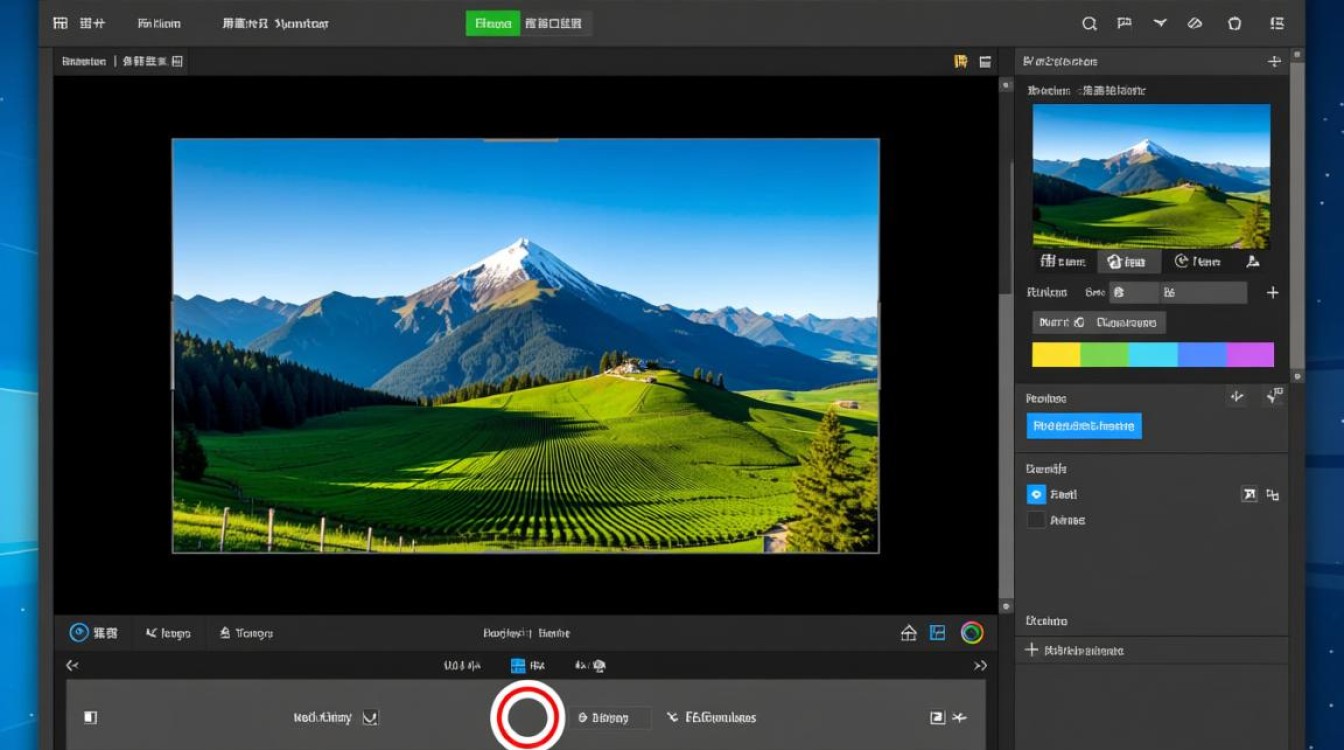The height and width of the screenshot is (750, 1344).
Task: Click the yellow bookmark icon above the canvas
Action: click(961, 62)
